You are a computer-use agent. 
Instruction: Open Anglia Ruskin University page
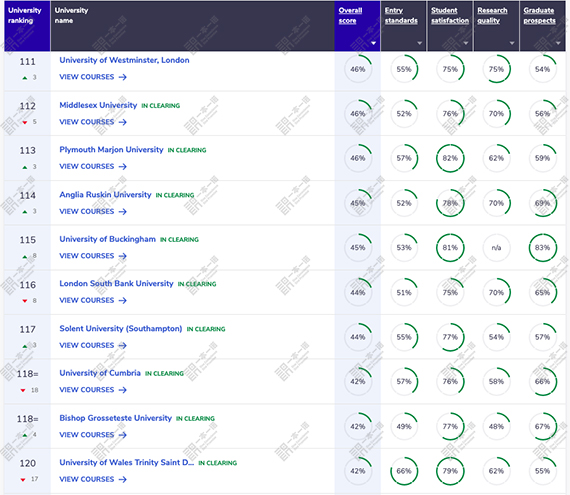pyautogui.click(x=105, y=195)
